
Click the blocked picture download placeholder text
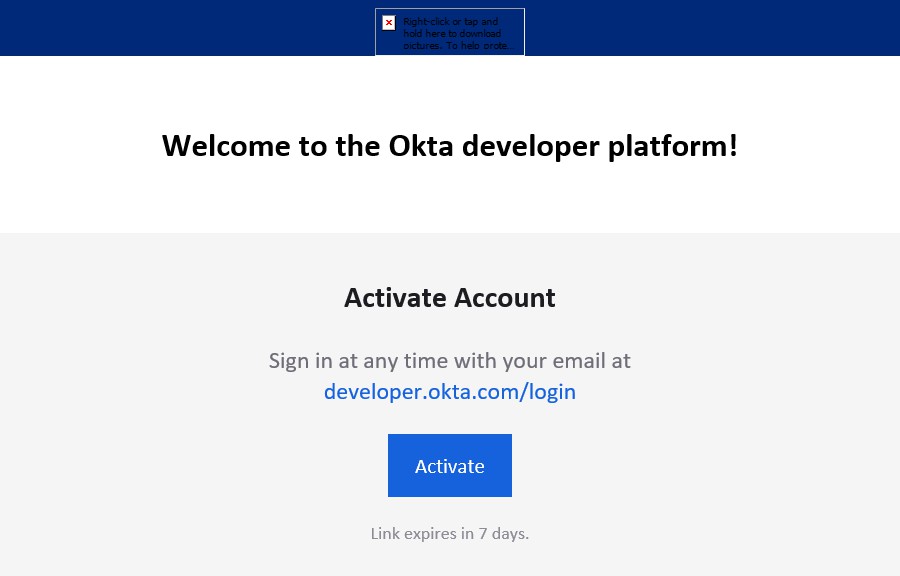[457, 34]
